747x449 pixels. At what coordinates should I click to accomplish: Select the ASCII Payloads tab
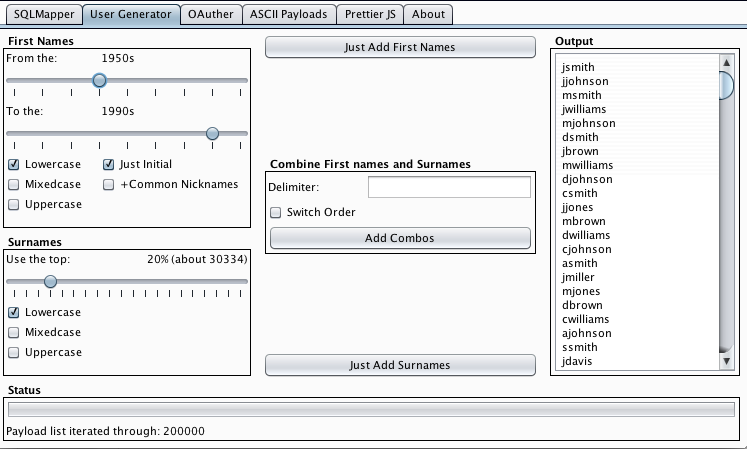click(x=289, y=14)
